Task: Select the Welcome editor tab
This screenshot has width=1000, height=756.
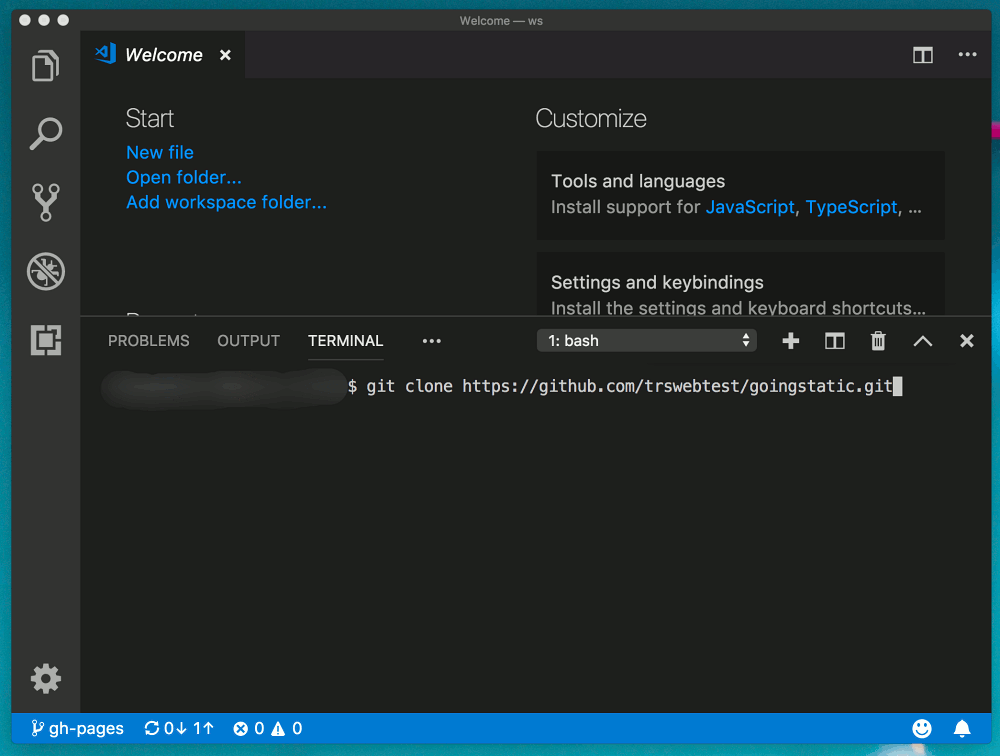Action: click(x=163, y=55)
